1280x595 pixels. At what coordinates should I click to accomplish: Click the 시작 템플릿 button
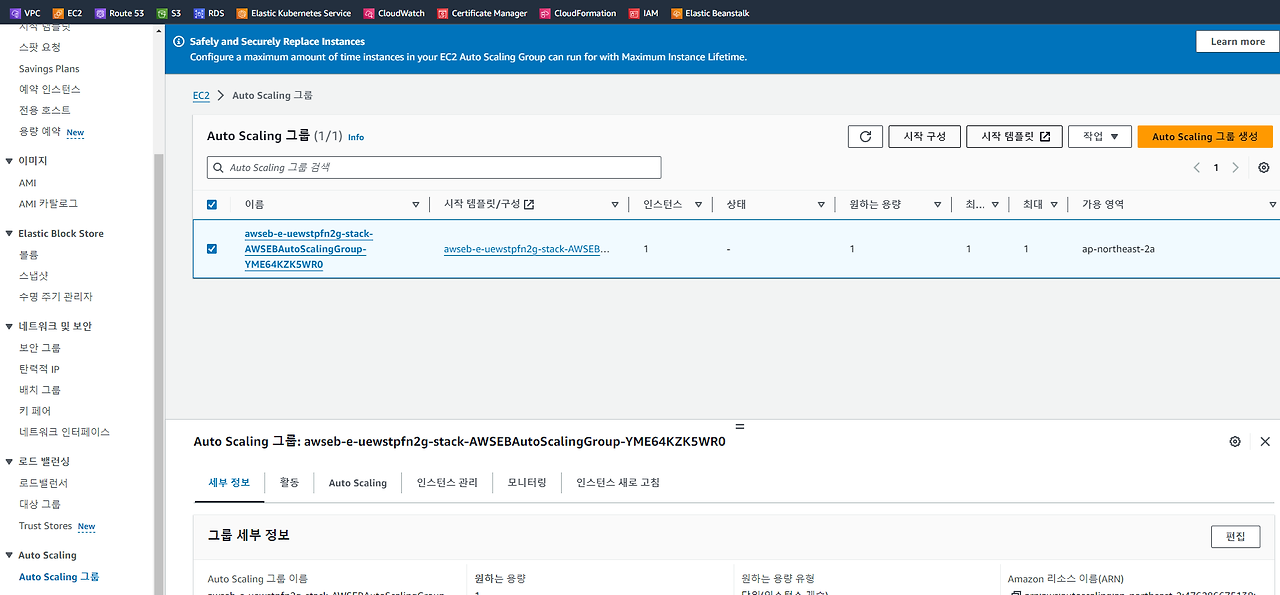tap(1014, 137)
